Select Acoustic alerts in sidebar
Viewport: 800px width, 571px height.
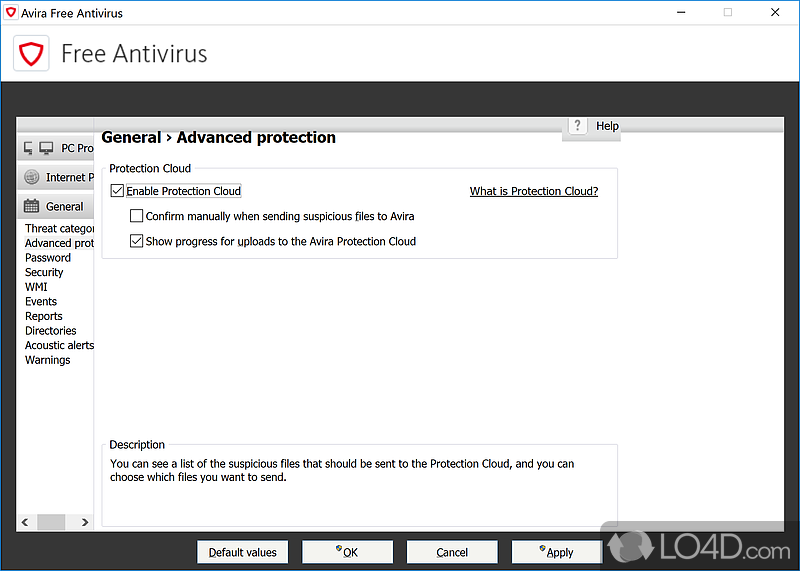59,345
